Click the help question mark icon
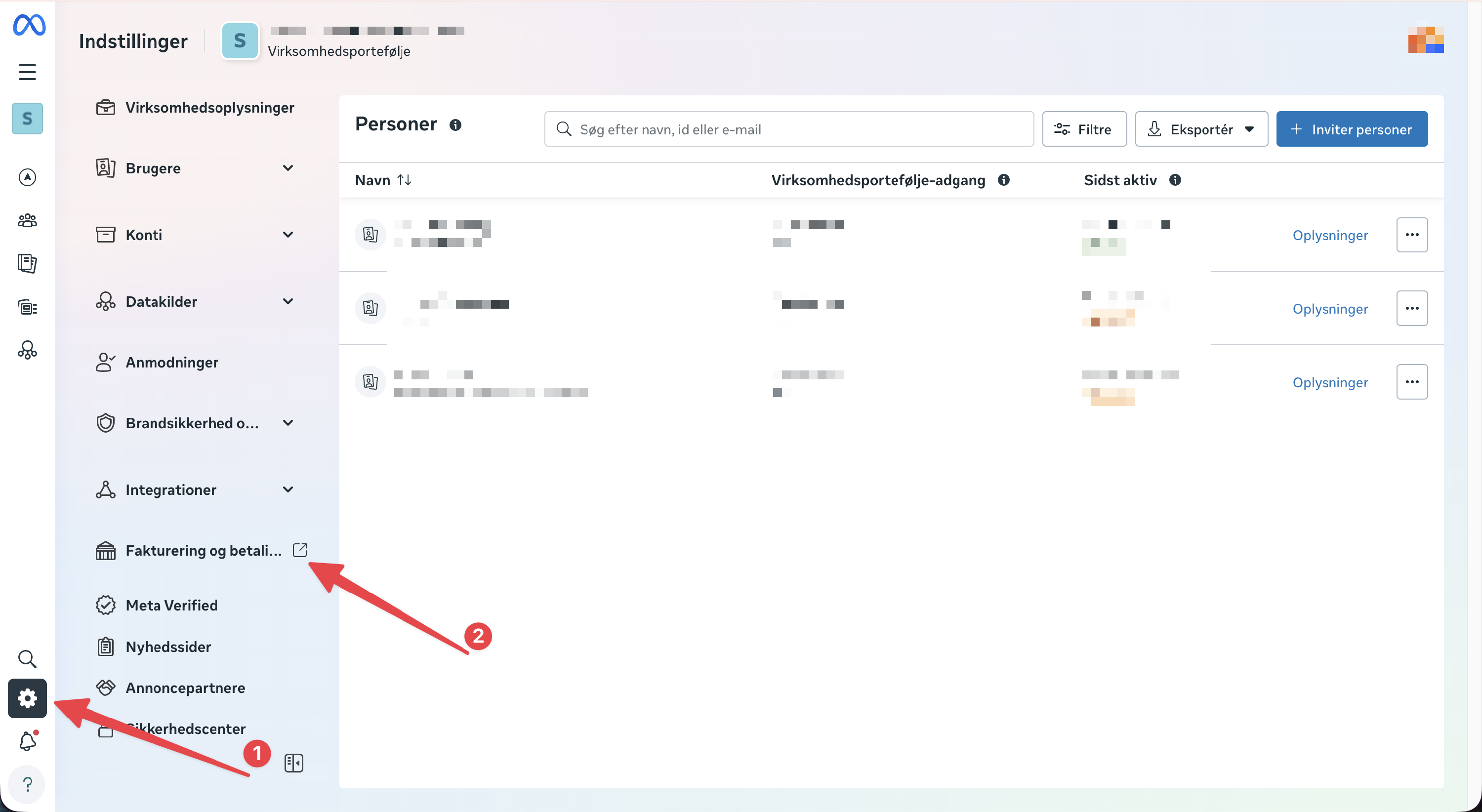Image resolution: width=1482 pixels, height=812 pixels. pos(27,784)
